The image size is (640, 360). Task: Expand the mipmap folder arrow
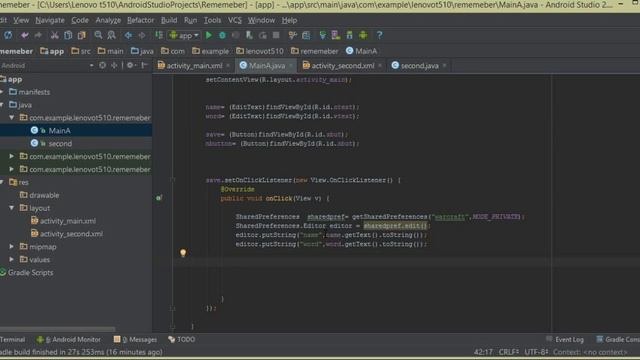[11, 247]
